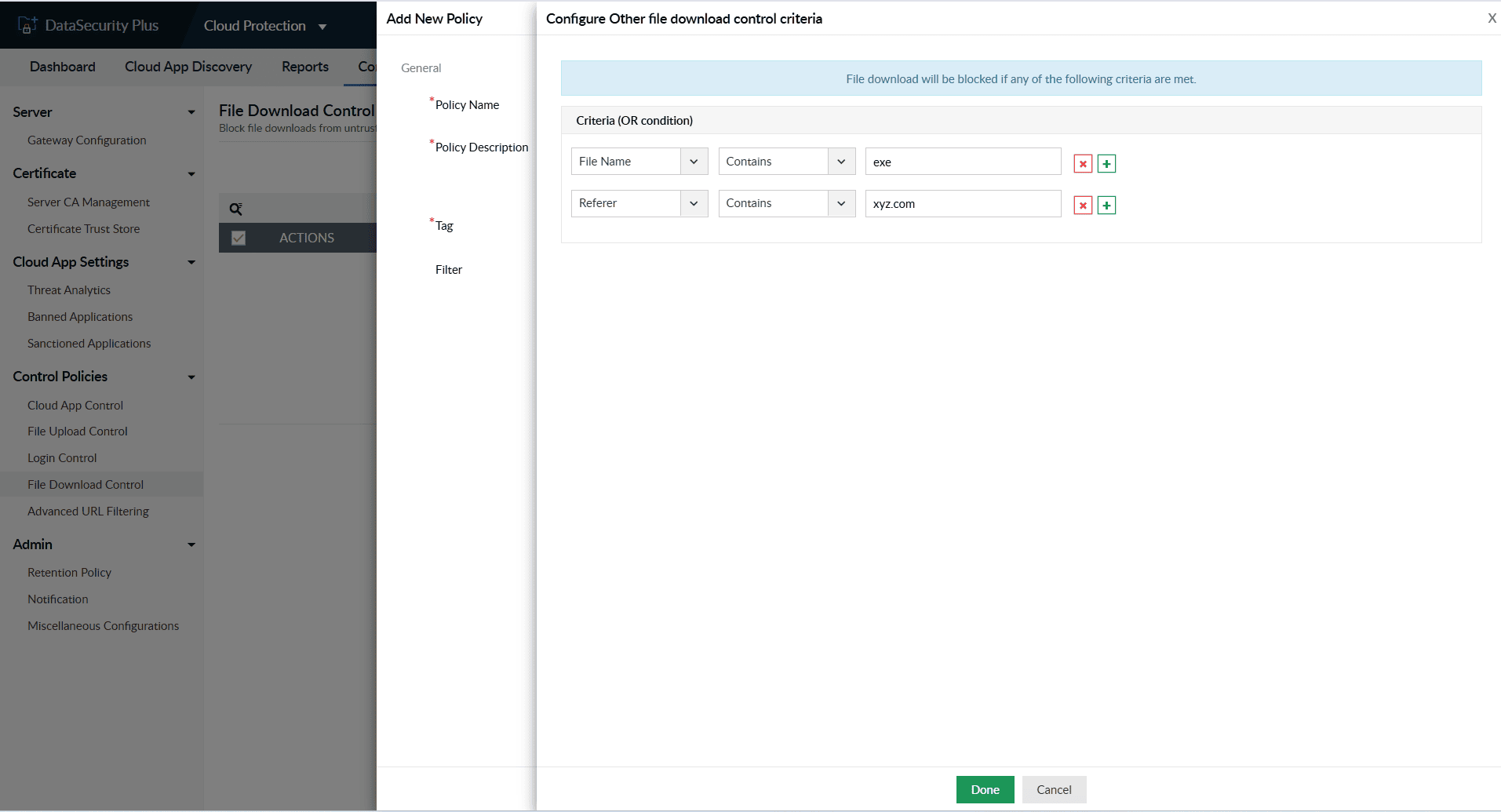Add a criteria after the Referer row
This screenshot has width=1501, height=812.
[x=1106, y=205]
